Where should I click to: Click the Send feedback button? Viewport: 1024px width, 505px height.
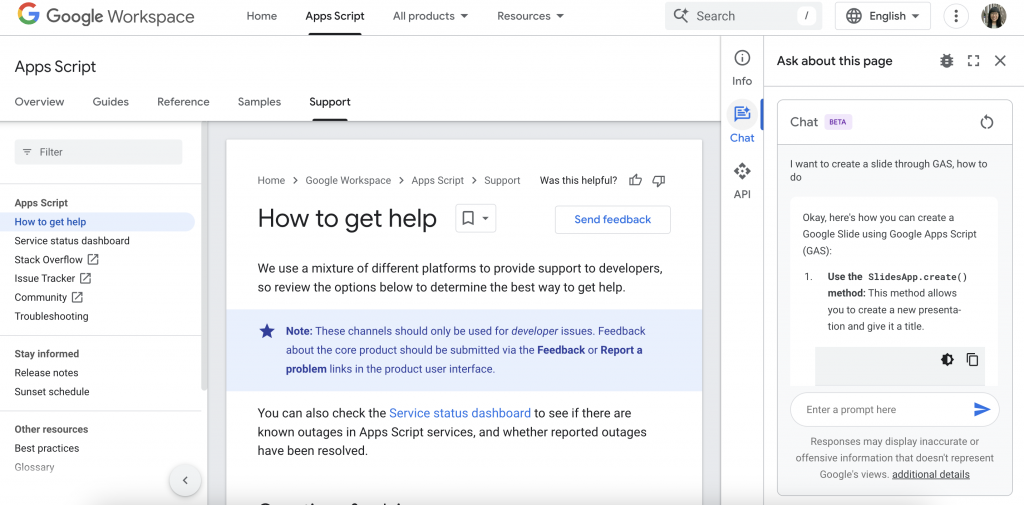point(613,220)
